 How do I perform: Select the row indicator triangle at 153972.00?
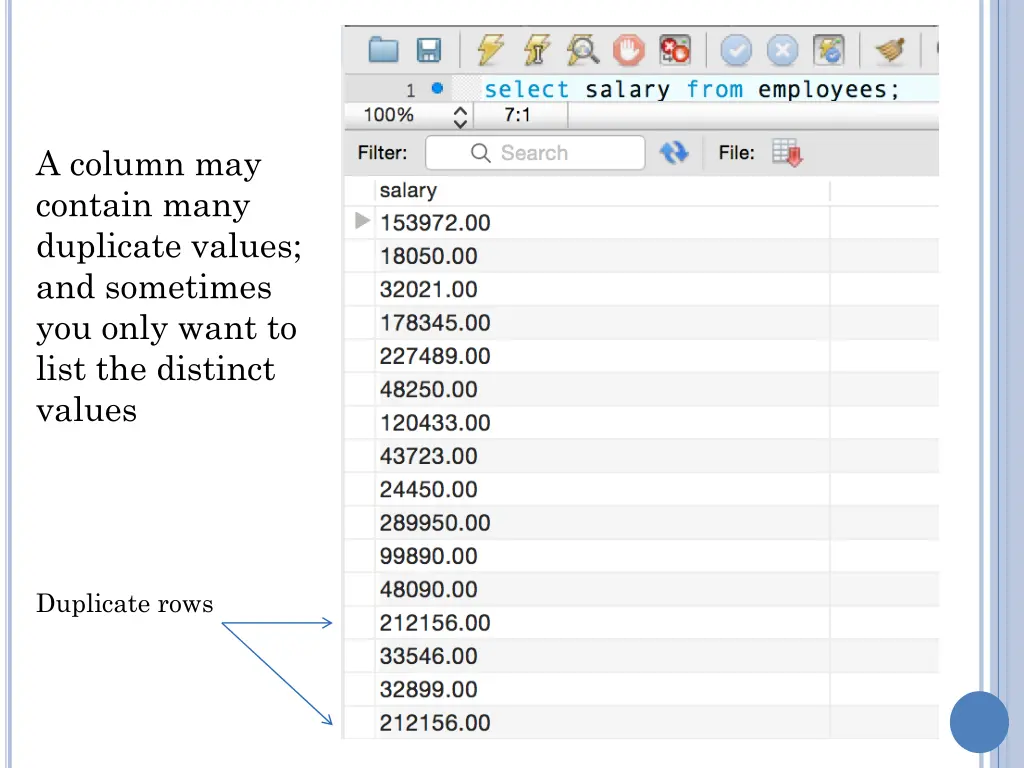pos(362,221)
